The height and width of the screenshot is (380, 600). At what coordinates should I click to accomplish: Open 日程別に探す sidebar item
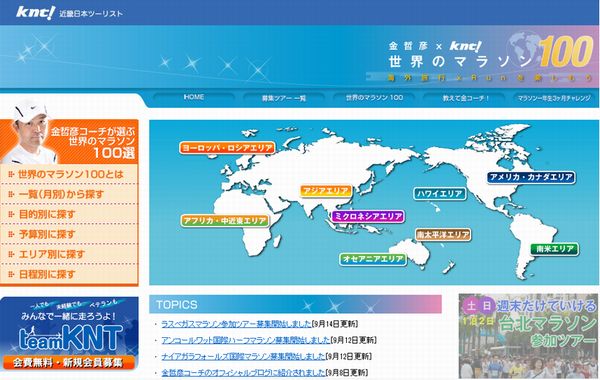(x=69, y=274)
